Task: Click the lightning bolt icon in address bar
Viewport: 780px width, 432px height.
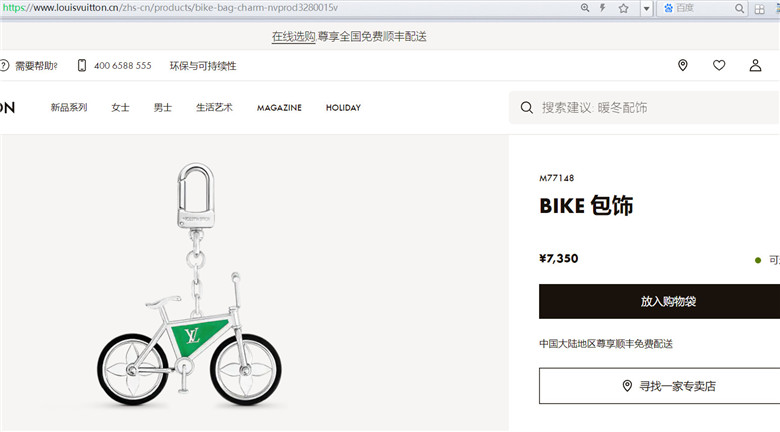Action: tap(602, 8)
